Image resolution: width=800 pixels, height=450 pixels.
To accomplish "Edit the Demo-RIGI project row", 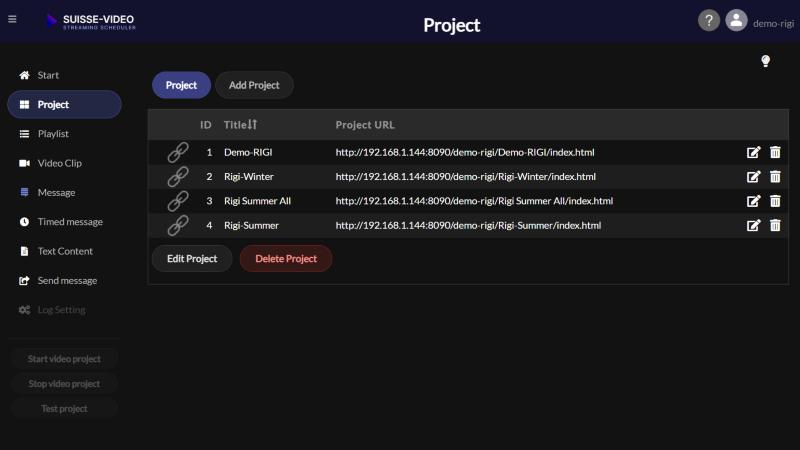I will 754,152.
